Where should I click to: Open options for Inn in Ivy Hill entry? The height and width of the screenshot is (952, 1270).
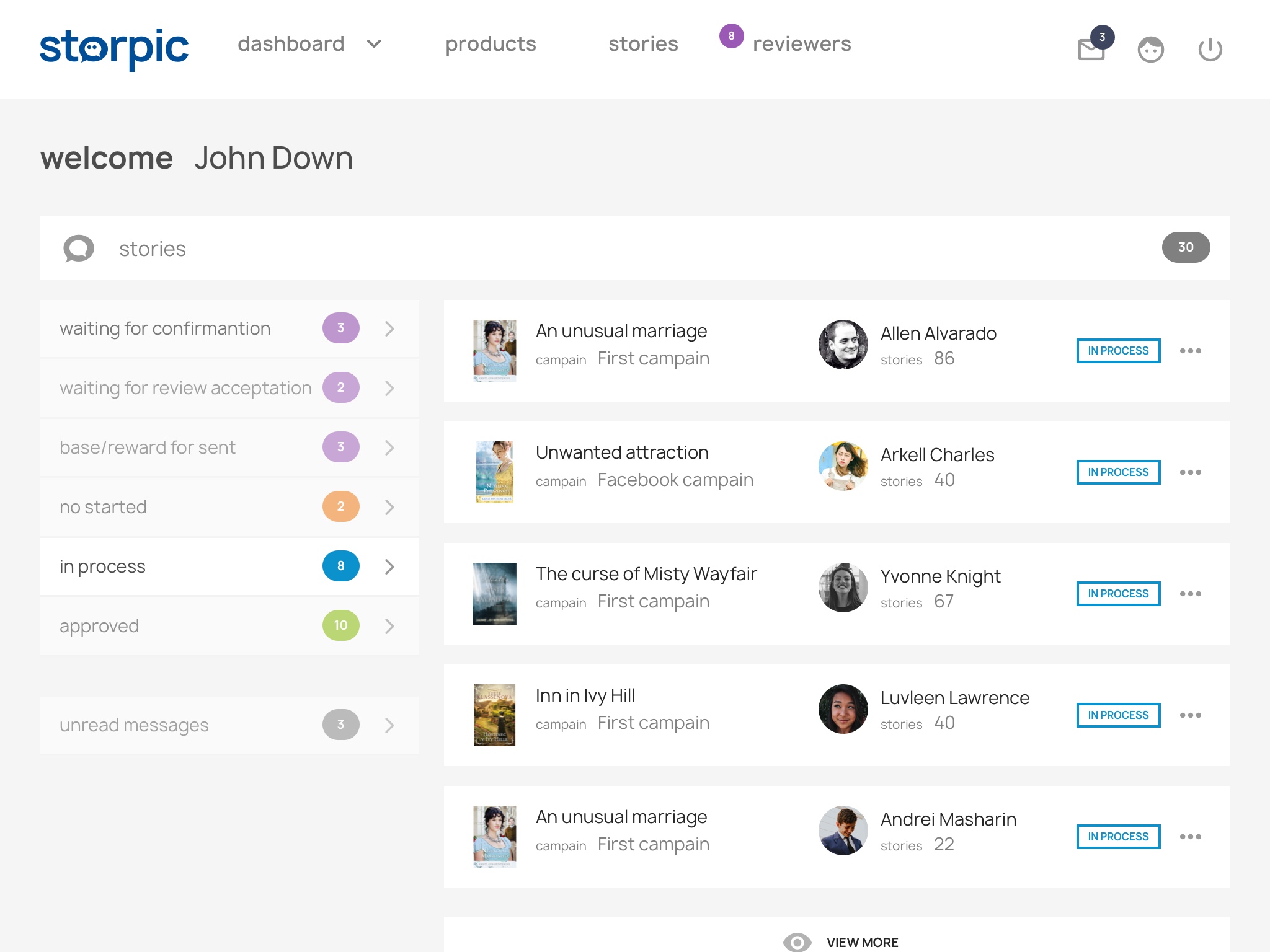point(1191,714)
